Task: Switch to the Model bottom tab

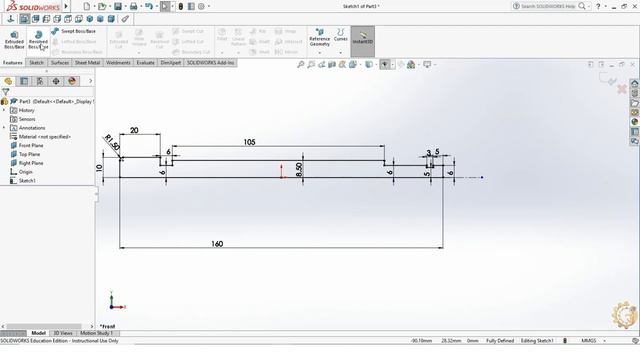Action: click(38, 333)
